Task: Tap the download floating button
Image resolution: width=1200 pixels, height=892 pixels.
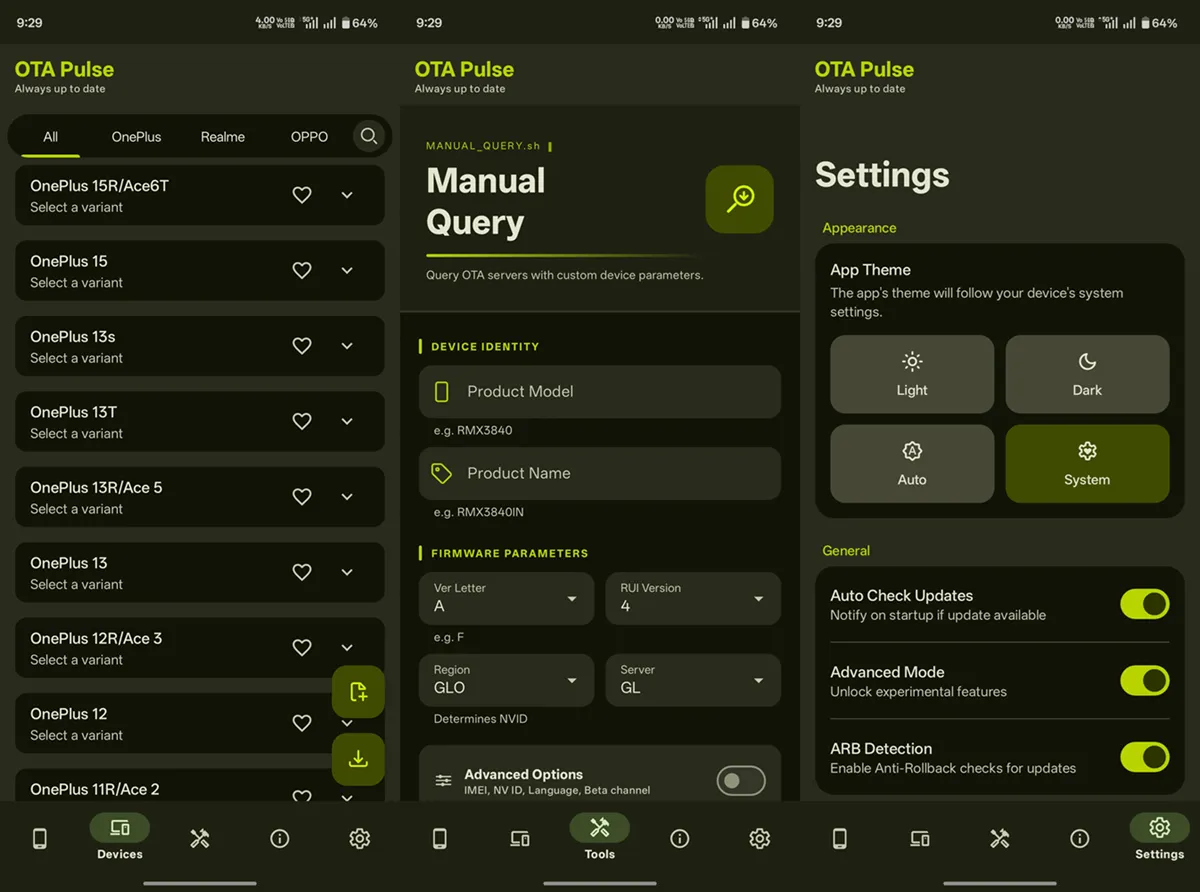Action: click(358, 759)
